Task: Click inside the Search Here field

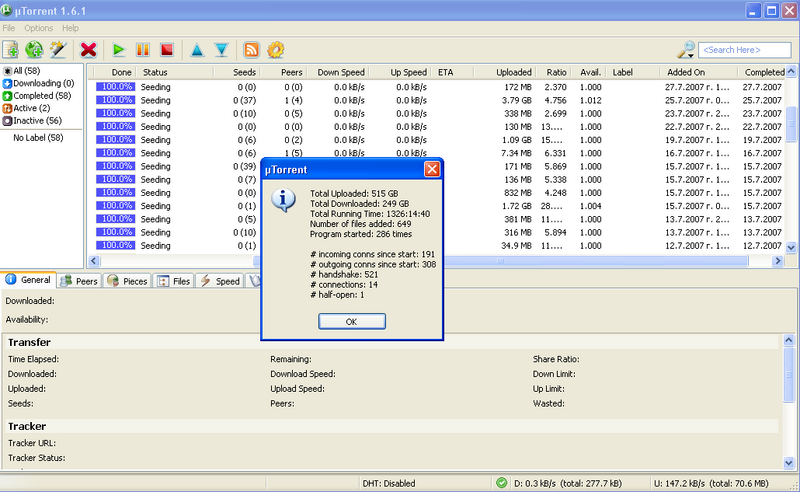Action: click(x=744, y=50)
